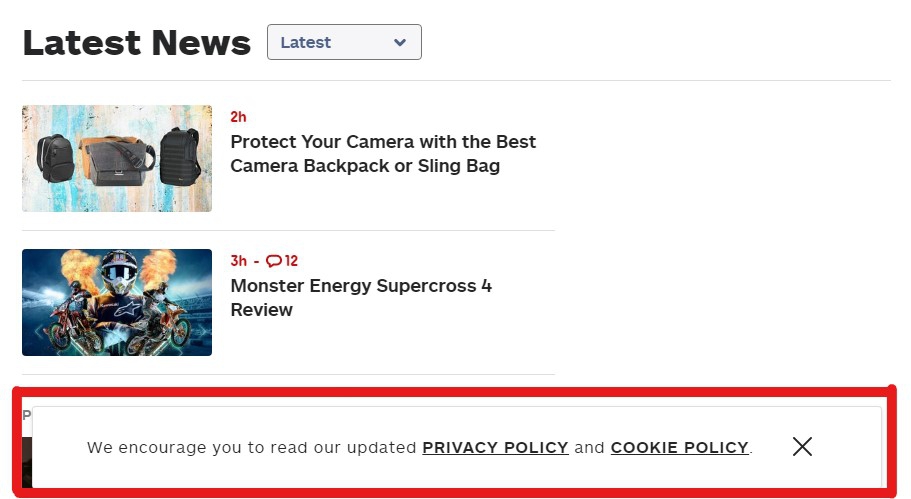Click the Latest News section heading
Viewport: 911px width, 499px height.
[136, 43]
